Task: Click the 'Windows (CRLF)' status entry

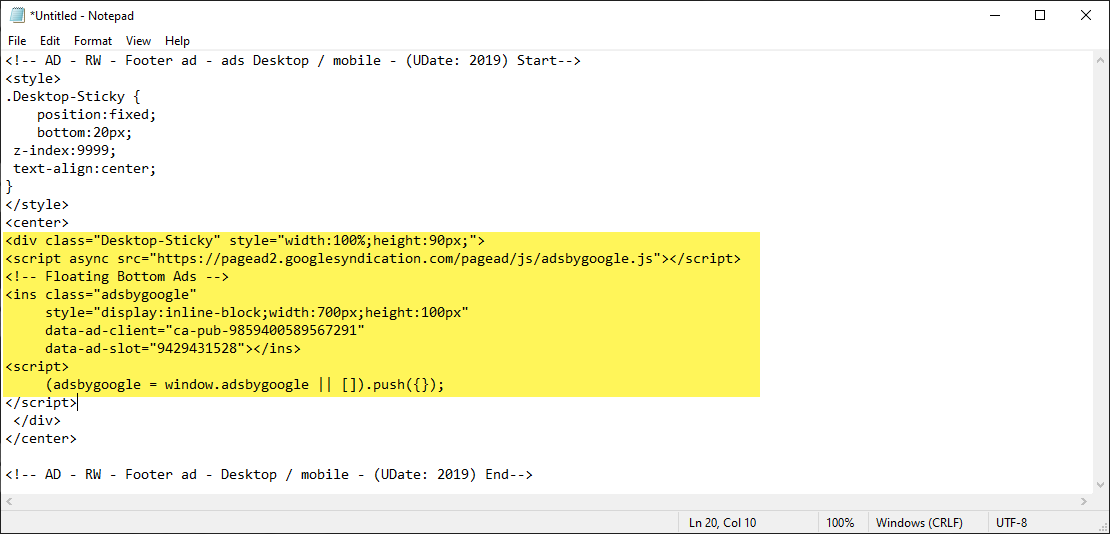Action: pyautogui.click(x=919, y=523)
